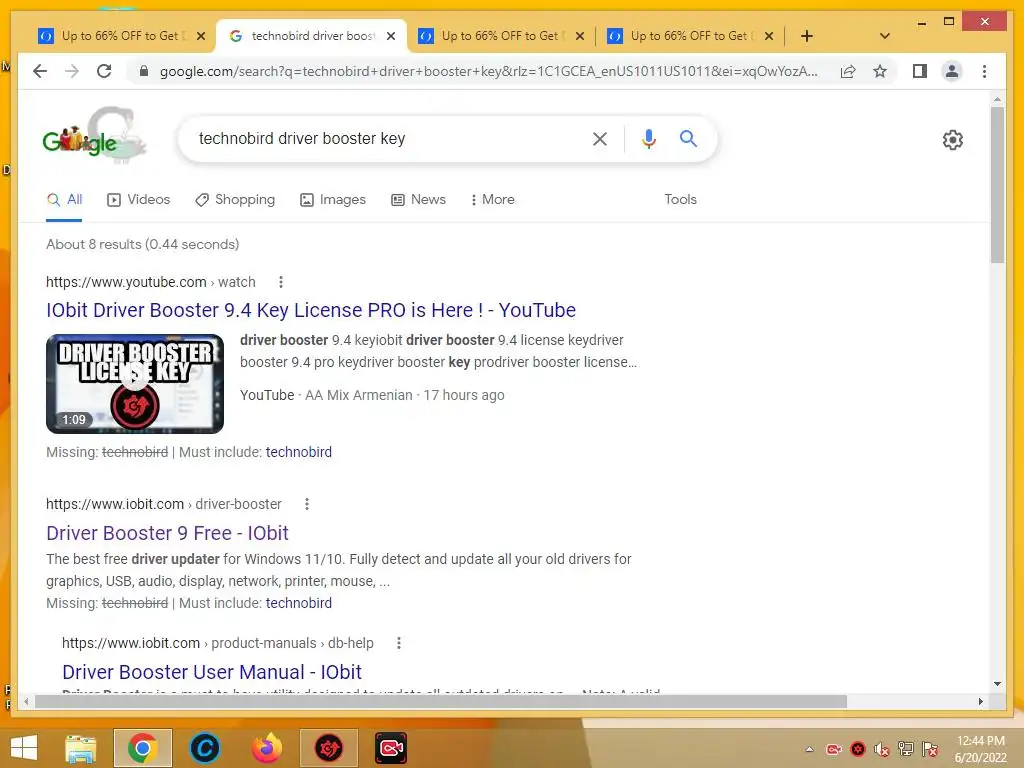Click the vertical scrollbar thumb
This screenshot has width=1024, height=768.
pos(997,184)
